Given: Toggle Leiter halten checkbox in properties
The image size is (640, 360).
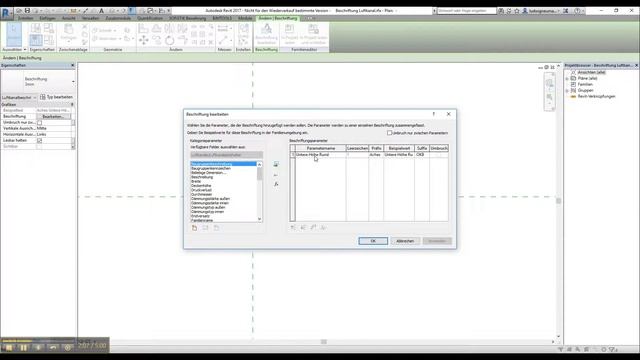Looking at the screenshot, I should click(40, 140).
